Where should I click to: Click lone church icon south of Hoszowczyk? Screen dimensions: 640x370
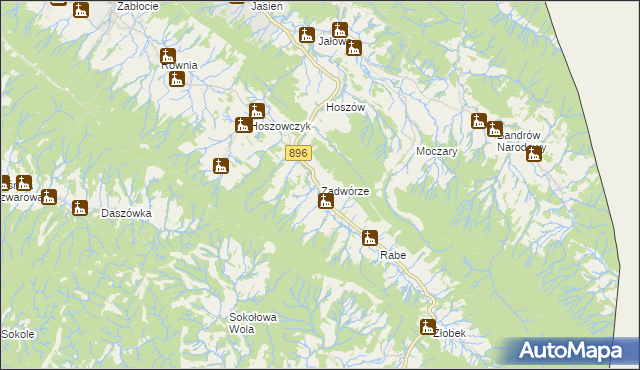(221, 166)
